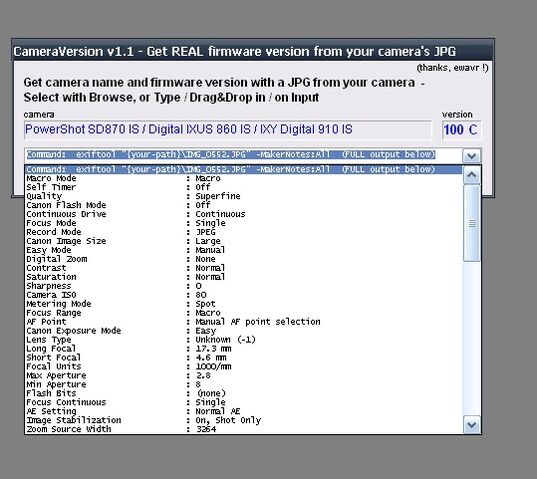537x479 pixels.
Task: Select the Focus Continuous row
Action: click(x=243, y=402)
